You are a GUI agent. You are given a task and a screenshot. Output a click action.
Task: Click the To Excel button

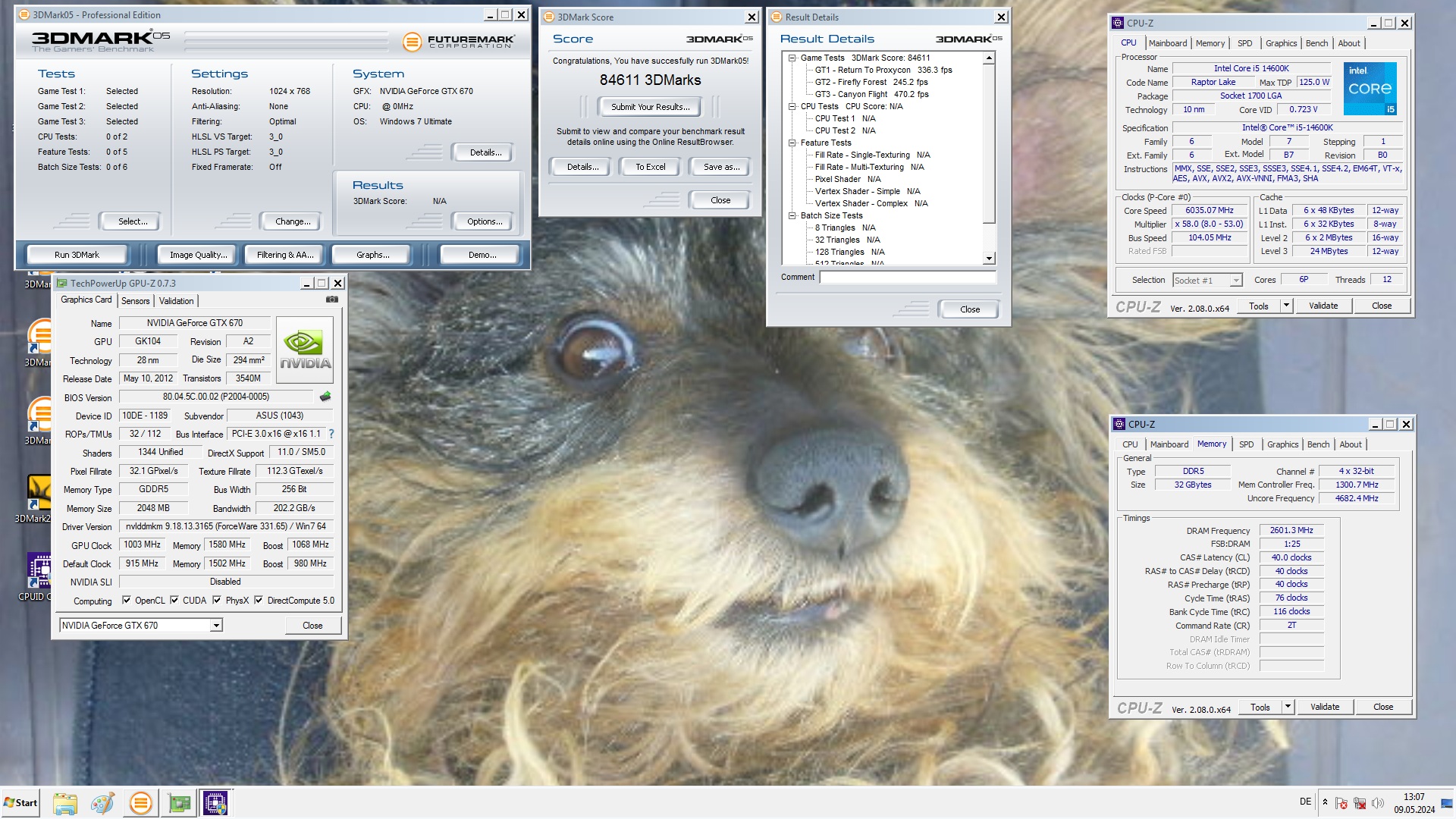pos(650,167)
